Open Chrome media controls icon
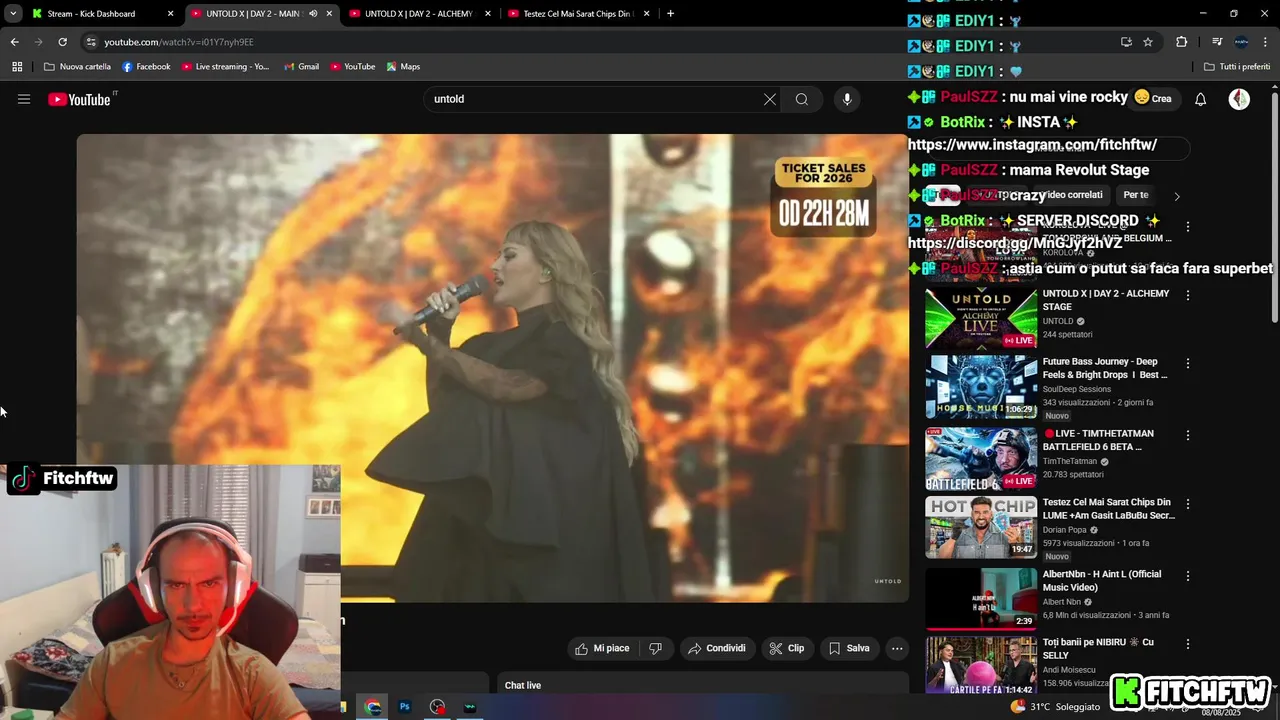 pyautogui.click(x=1217, y=42)
